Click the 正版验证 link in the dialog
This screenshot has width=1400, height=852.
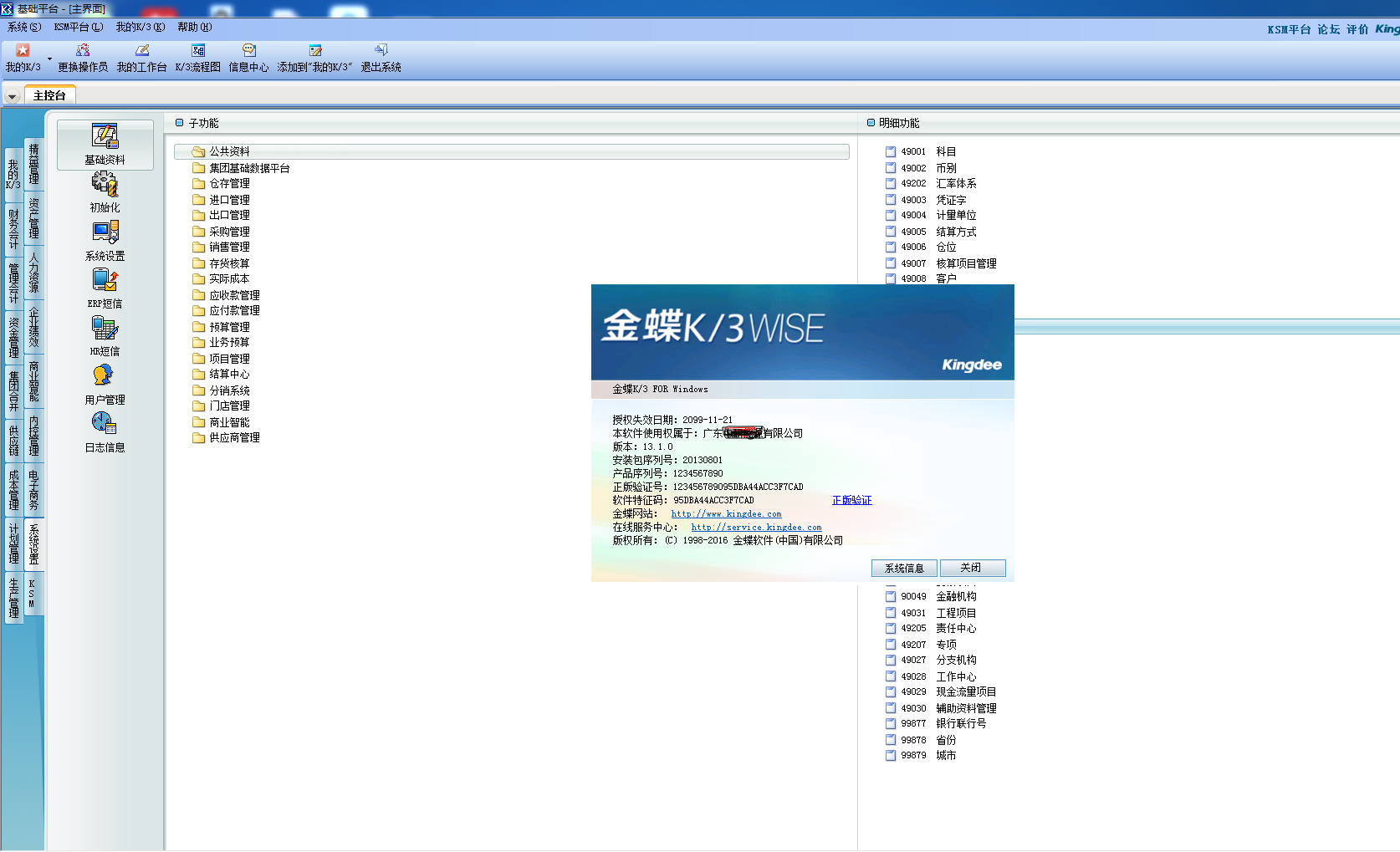[851, 500]
